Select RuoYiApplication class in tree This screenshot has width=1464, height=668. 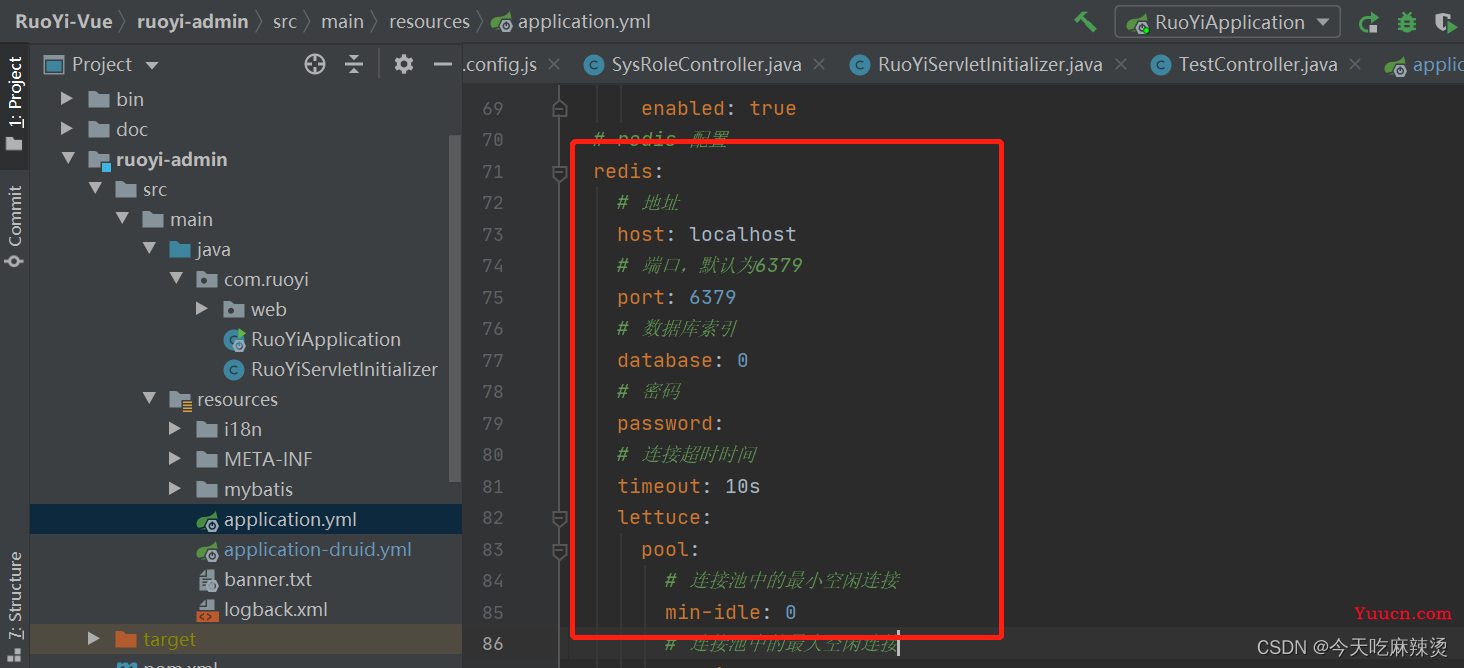326,339
